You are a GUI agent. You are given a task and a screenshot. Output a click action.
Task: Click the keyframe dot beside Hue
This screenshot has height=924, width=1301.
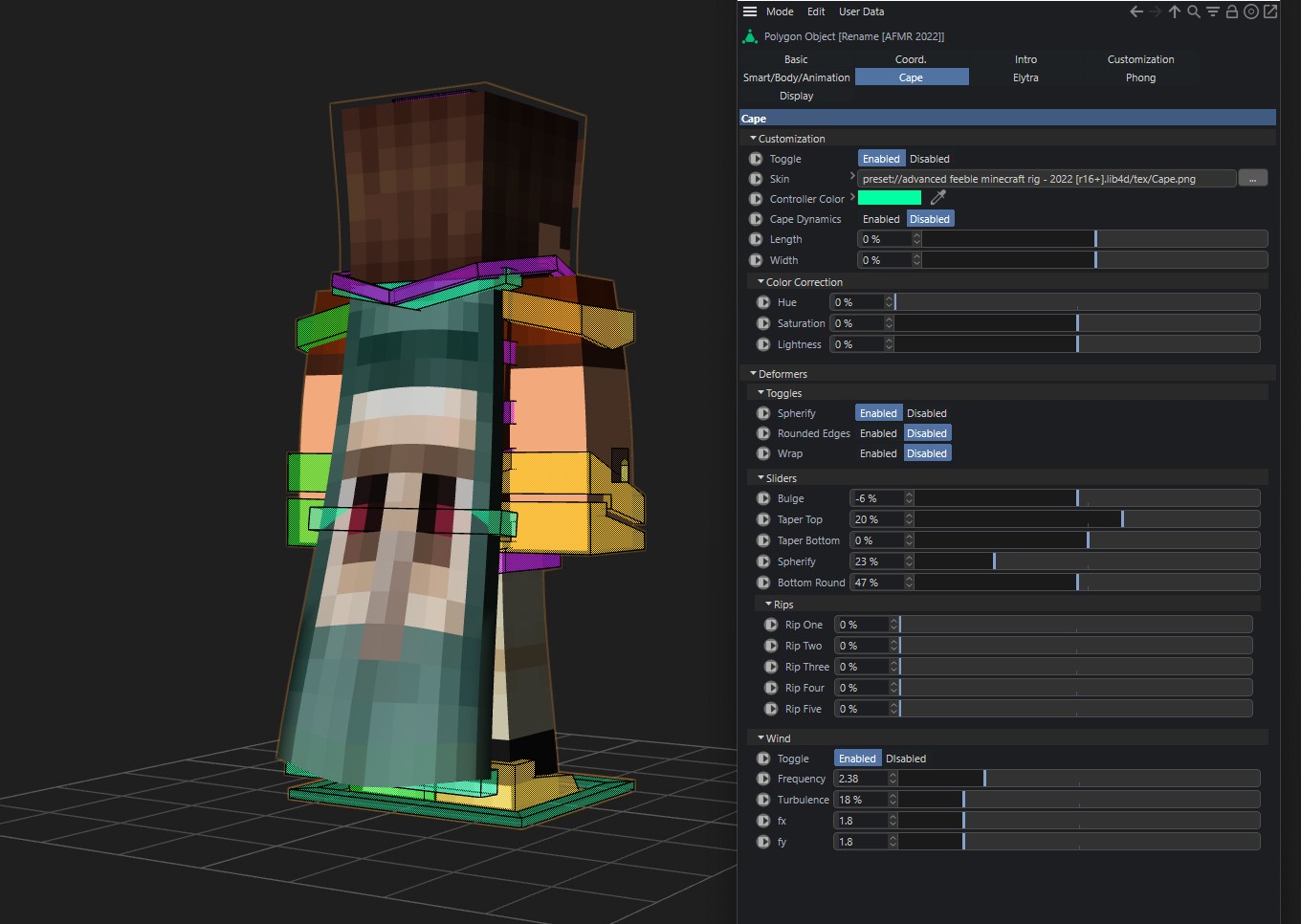coord(763,302)
